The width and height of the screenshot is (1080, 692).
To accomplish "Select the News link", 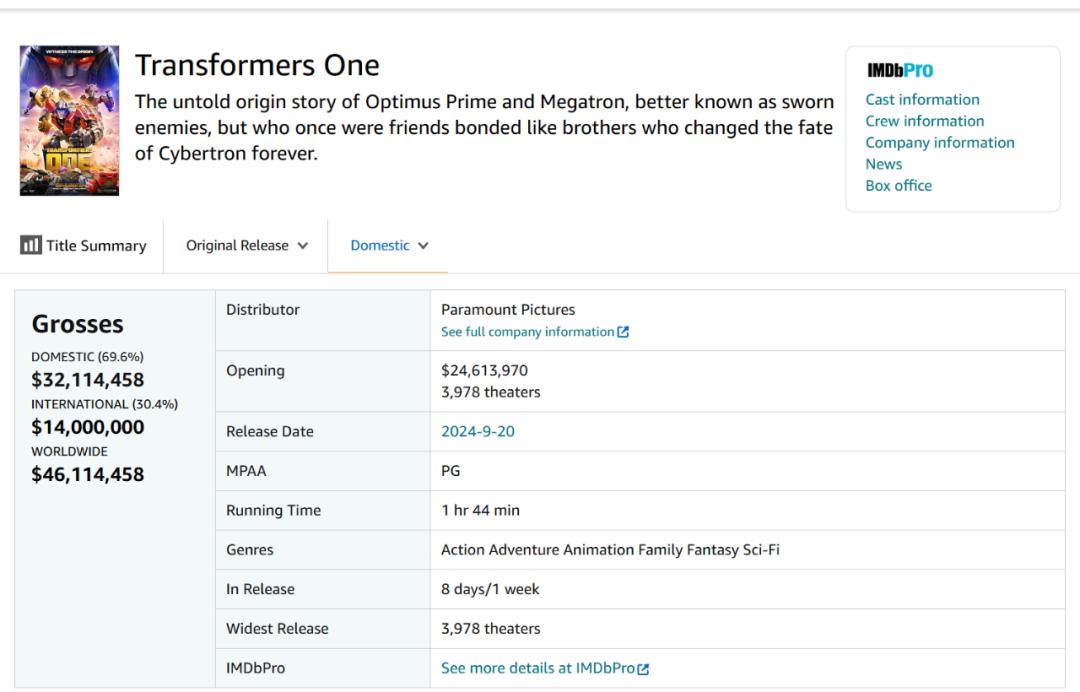I will click(883, 164).
